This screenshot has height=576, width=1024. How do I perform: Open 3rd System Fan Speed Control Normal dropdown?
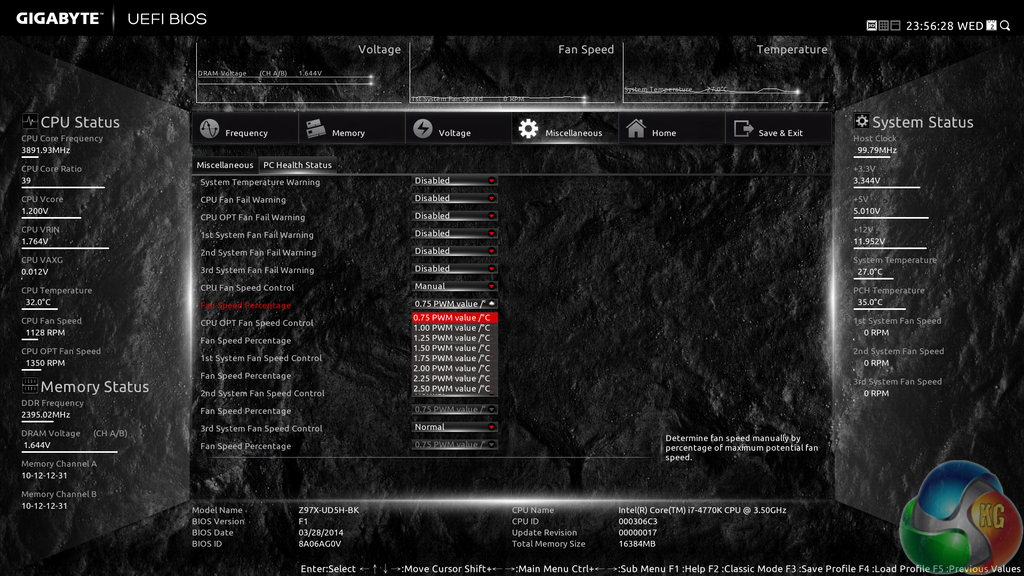tap(455, 426)
